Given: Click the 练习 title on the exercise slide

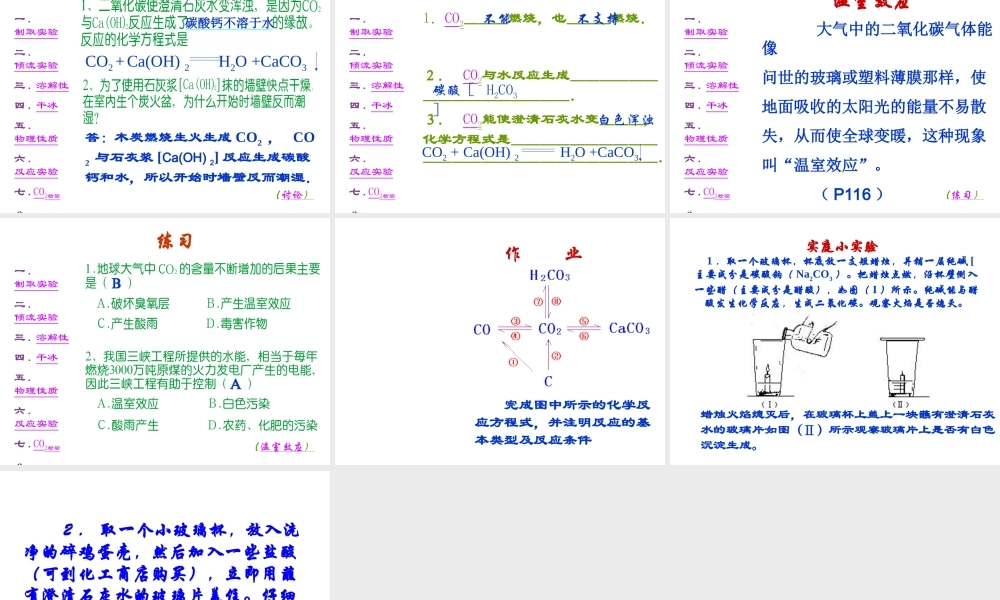Looking at the screenshot, I should click(174, 241).
